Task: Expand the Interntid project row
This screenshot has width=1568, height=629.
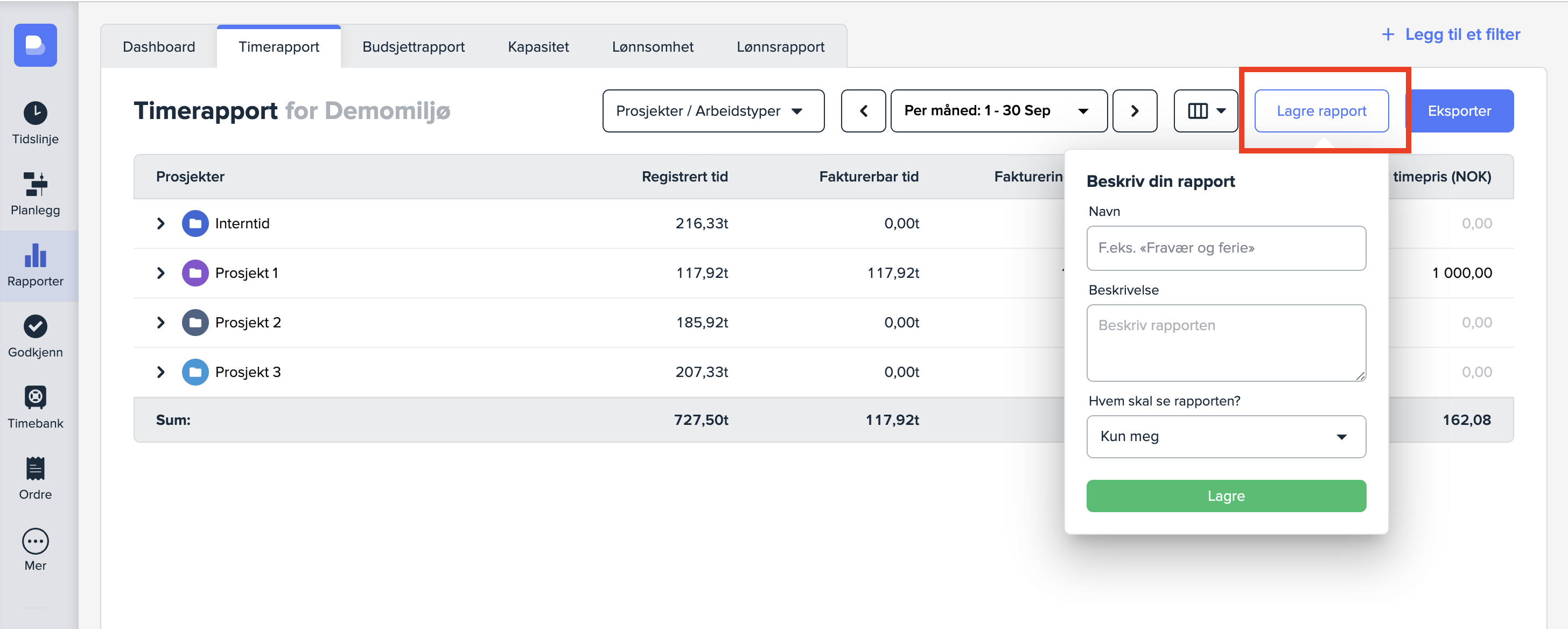Action: pos(160,223)
